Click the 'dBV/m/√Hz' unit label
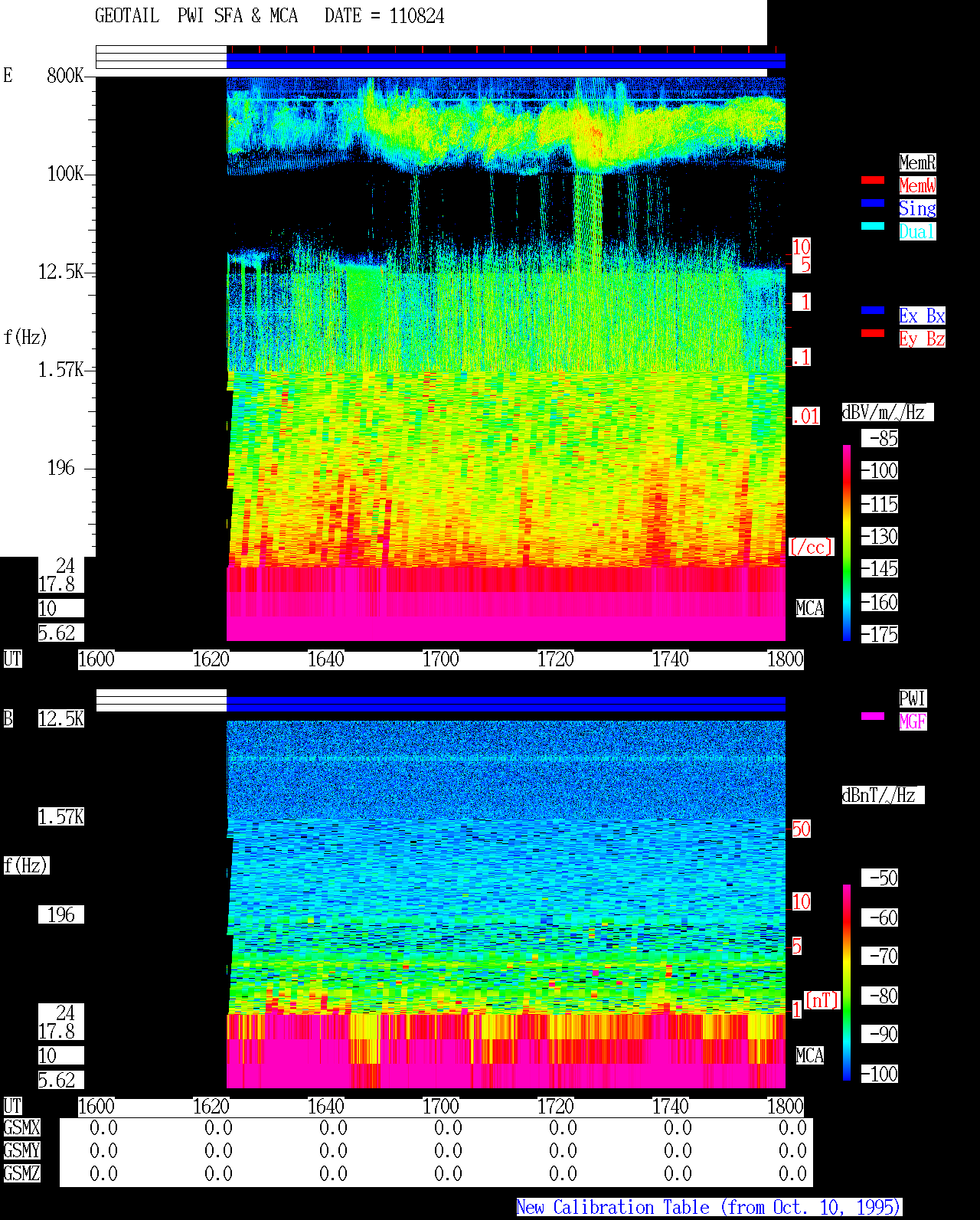 click(x=887, y=412)
